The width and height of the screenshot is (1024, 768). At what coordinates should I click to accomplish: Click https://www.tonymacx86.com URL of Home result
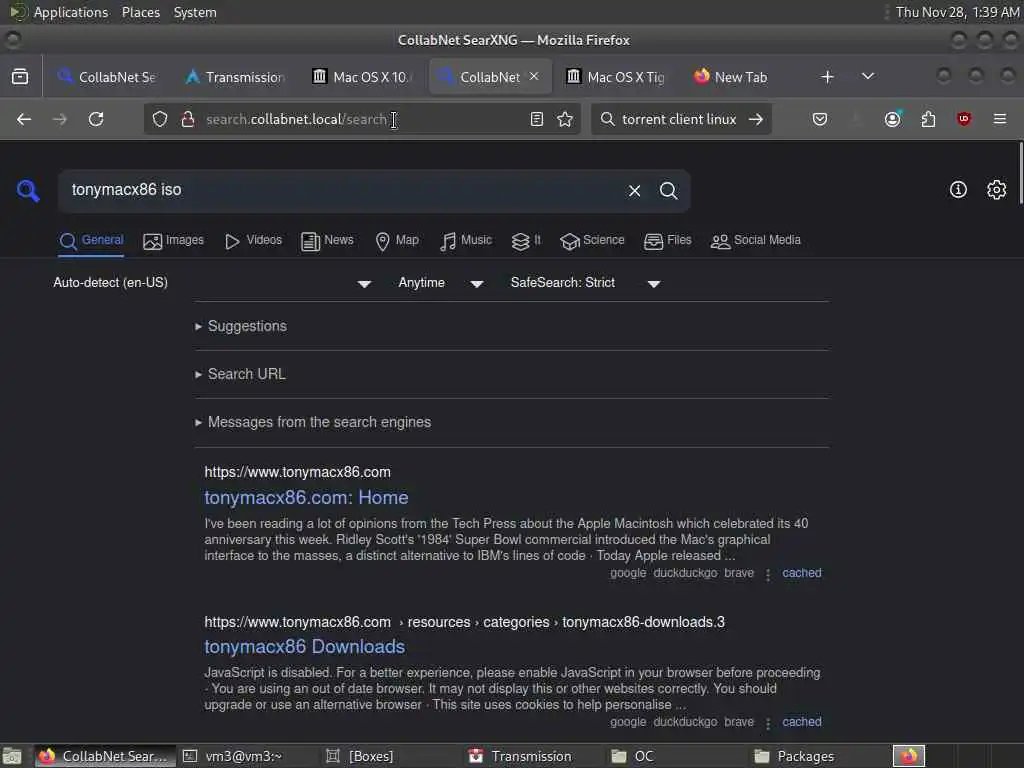coord(297,472)
